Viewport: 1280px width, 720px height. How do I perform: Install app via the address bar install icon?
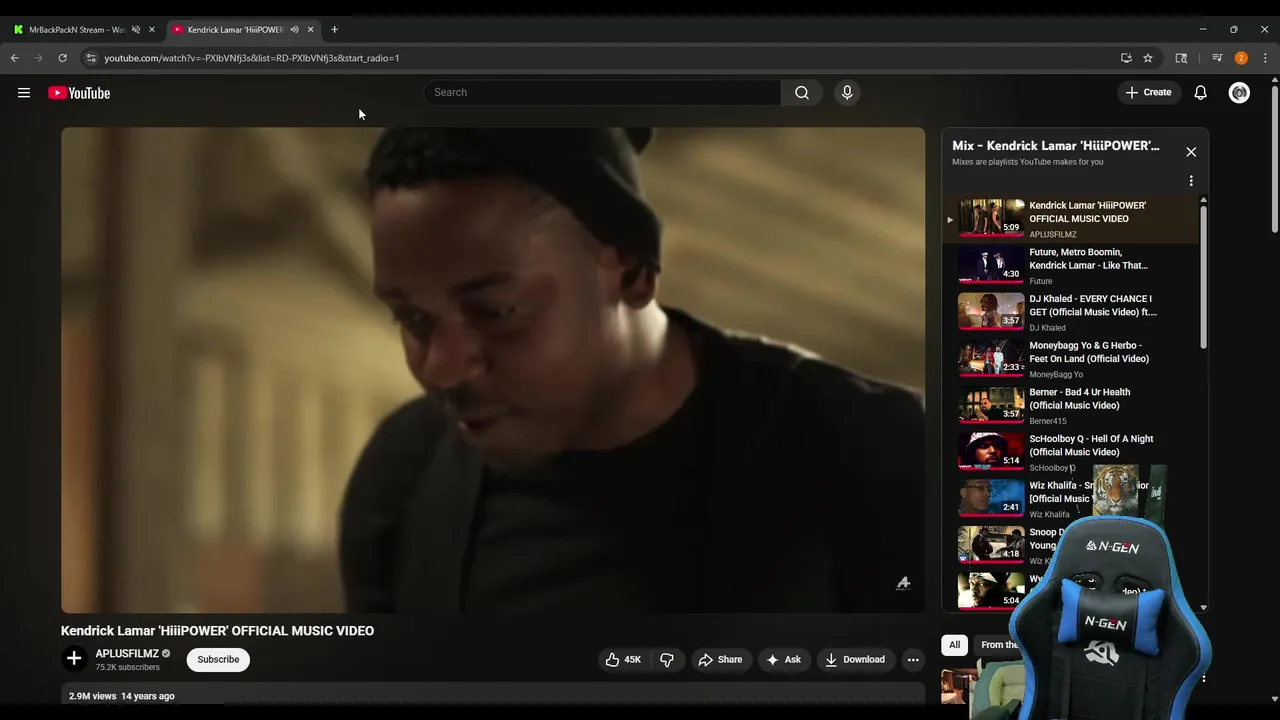[x=1126, y=58]
